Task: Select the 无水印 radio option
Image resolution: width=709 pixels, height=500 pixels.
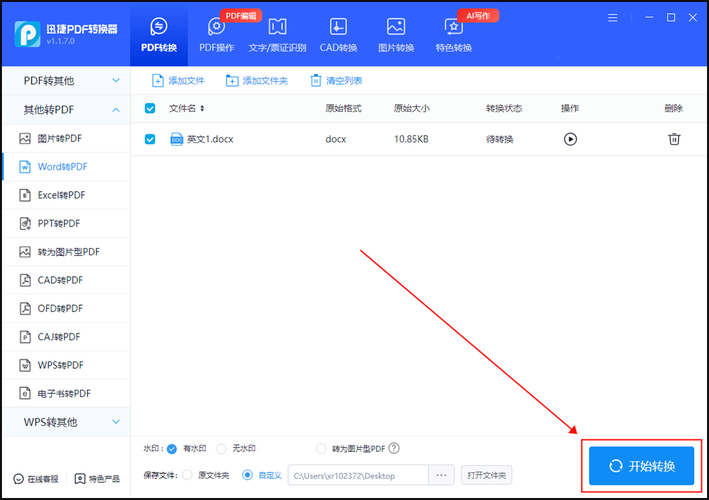Action: (x=221, y=449)
